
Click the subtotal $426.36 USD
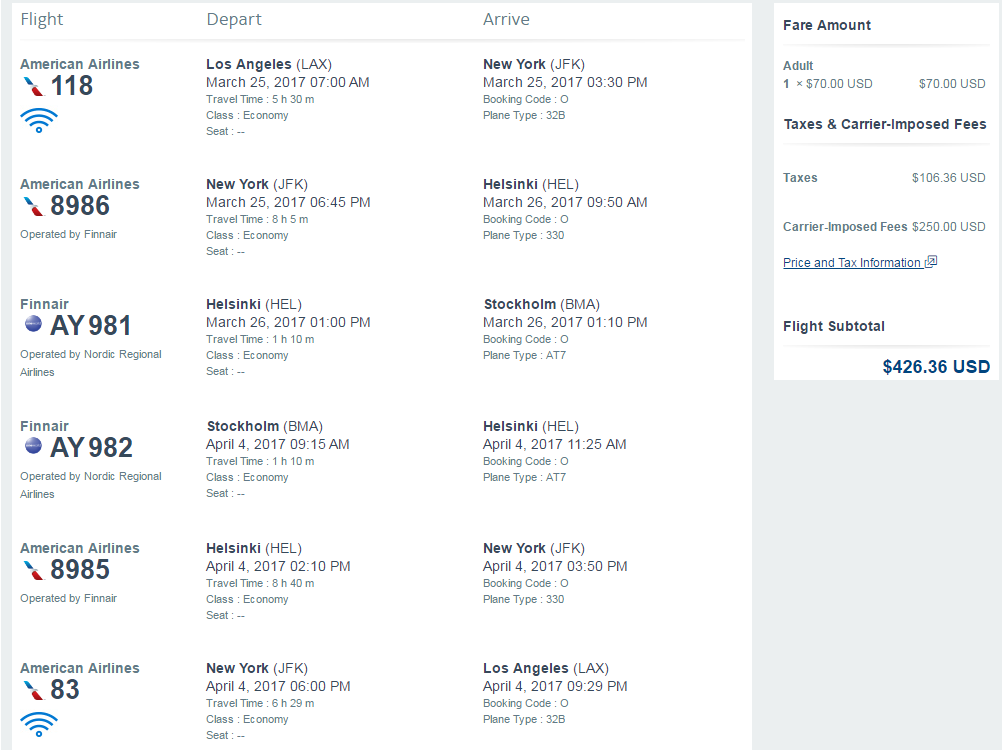point(936,367)
